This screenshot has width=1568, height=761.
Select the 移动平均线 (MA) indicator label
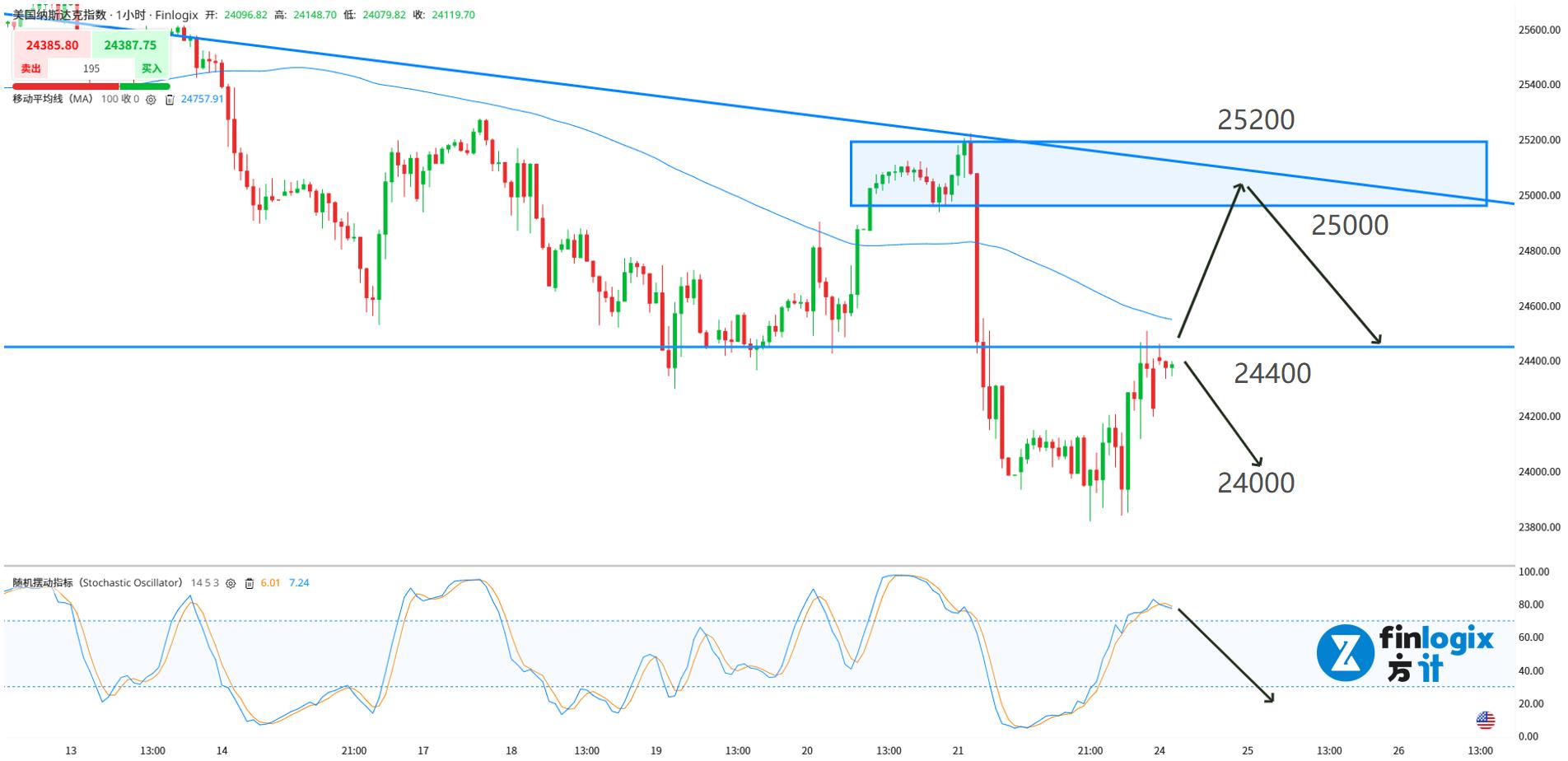click(53, 99)
